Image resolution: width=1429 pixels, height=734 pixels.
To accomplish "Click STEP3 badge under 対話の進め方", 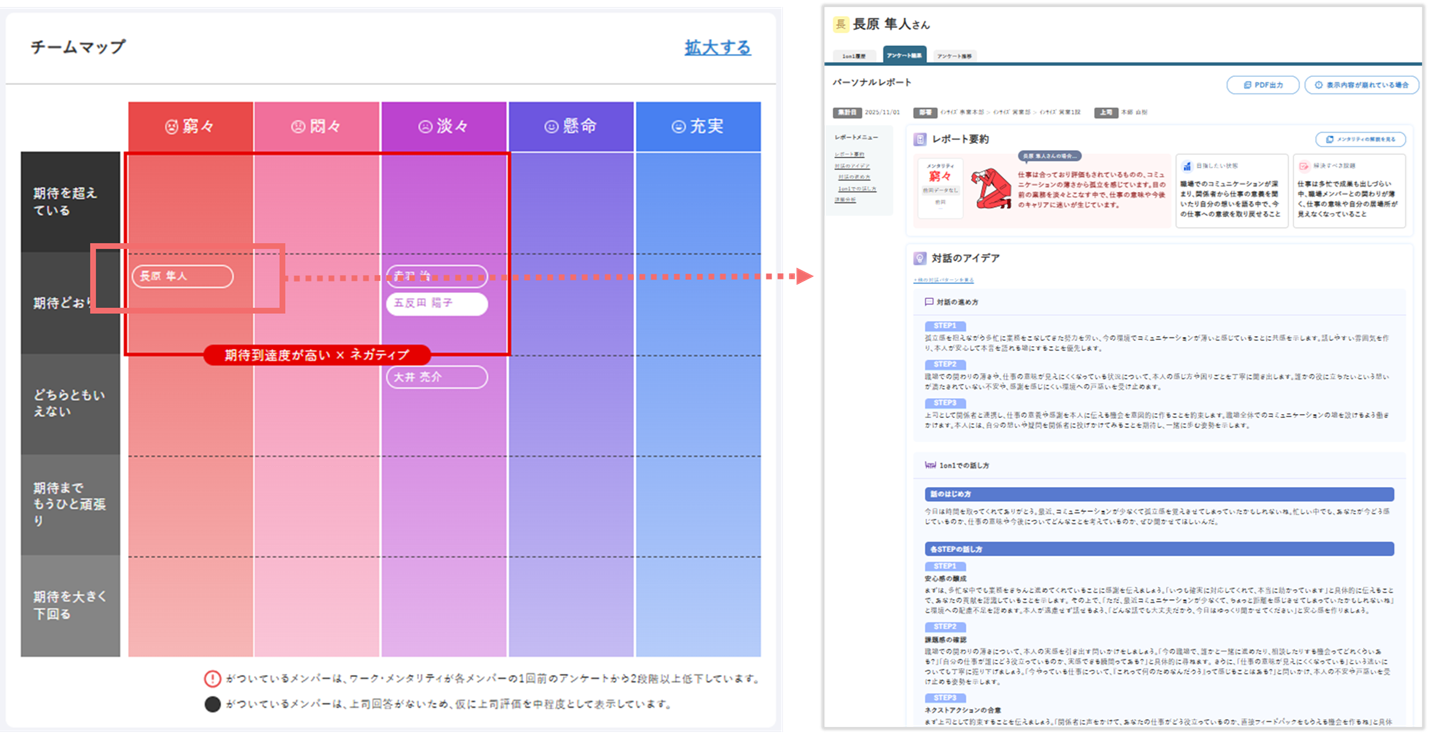I will coord(945,403).
